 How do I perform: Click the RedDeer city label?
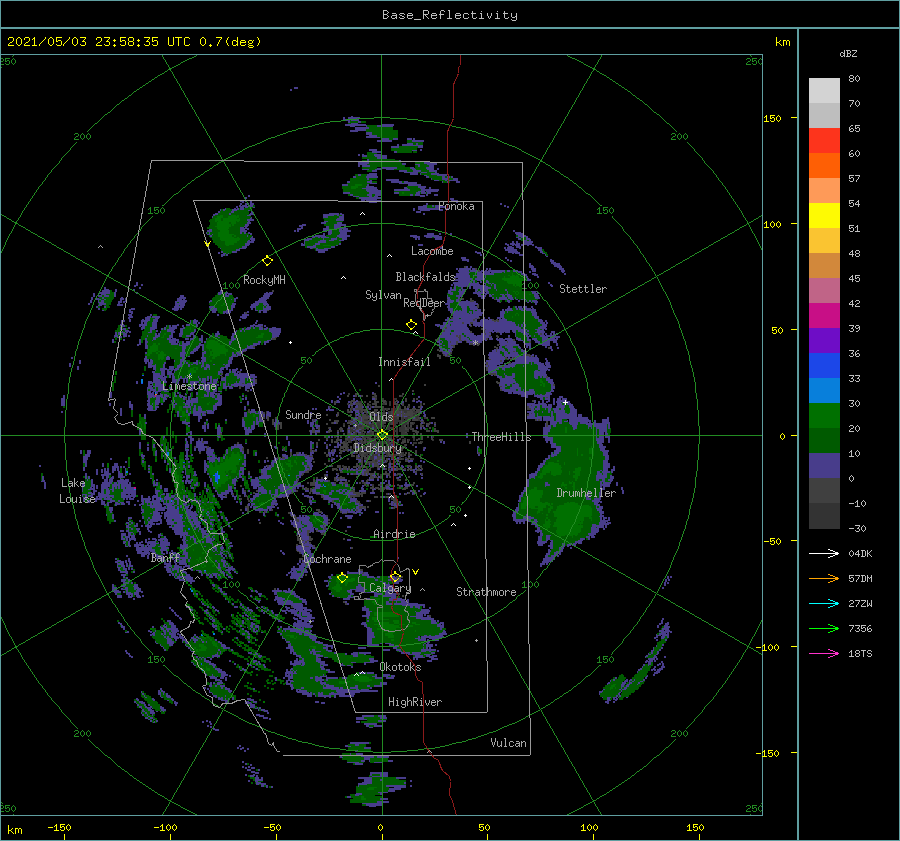click(x=424, y=303)
